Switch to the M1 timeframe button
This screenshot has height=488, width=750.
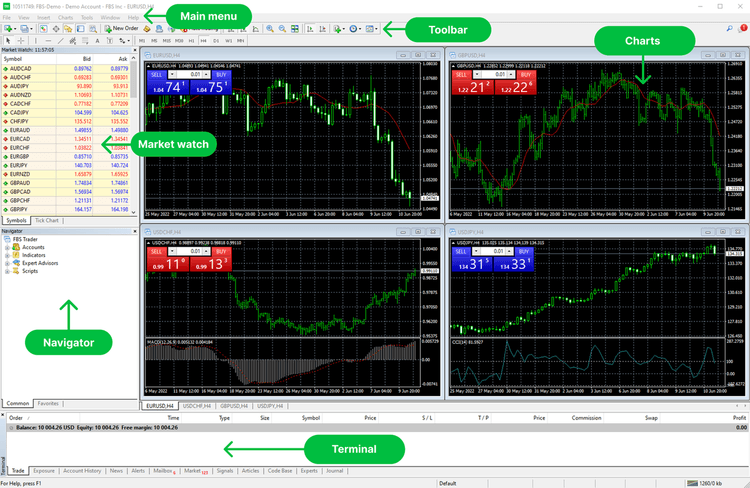[142, 41]
